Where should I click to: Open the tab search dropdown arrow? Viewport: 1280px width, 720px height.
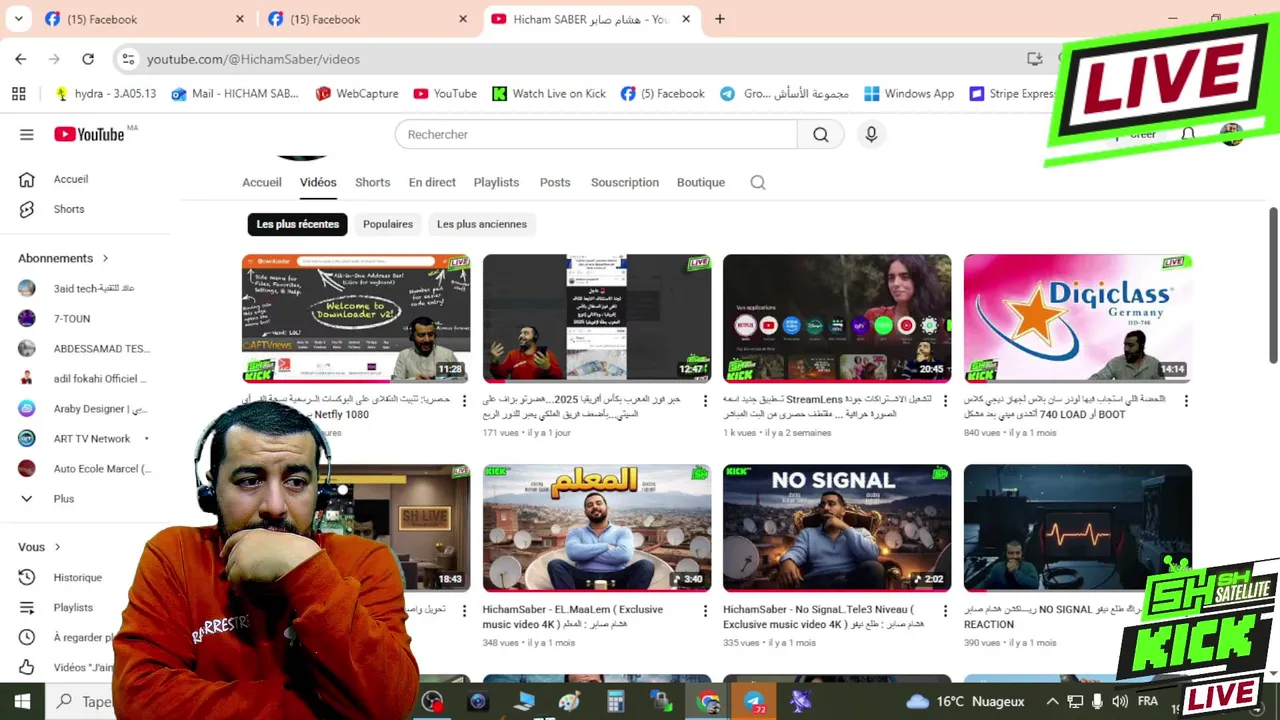tap(18, 19)
